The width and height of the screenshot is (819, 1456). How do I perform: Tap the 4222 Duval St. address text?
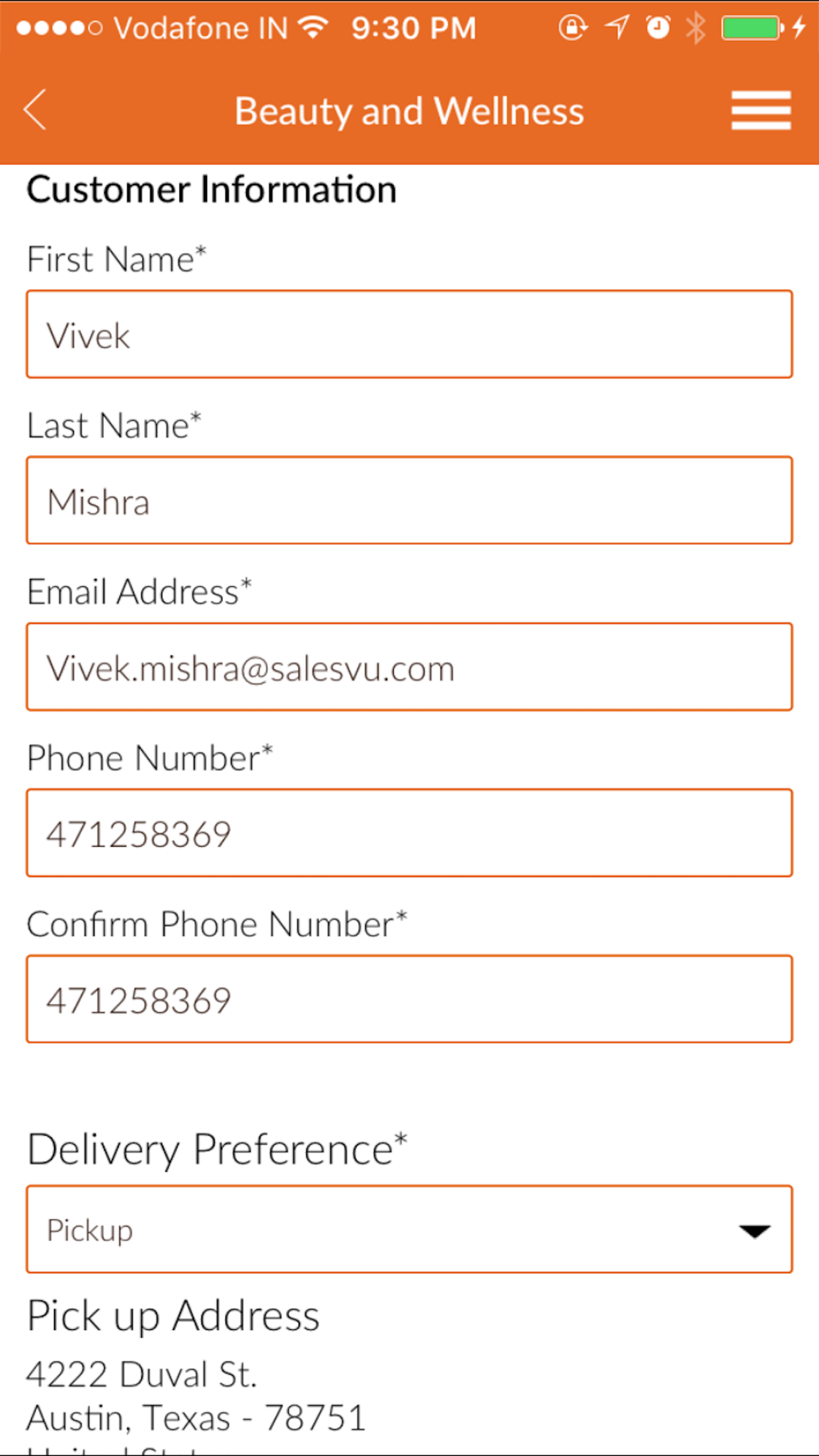click(142, 1374)
